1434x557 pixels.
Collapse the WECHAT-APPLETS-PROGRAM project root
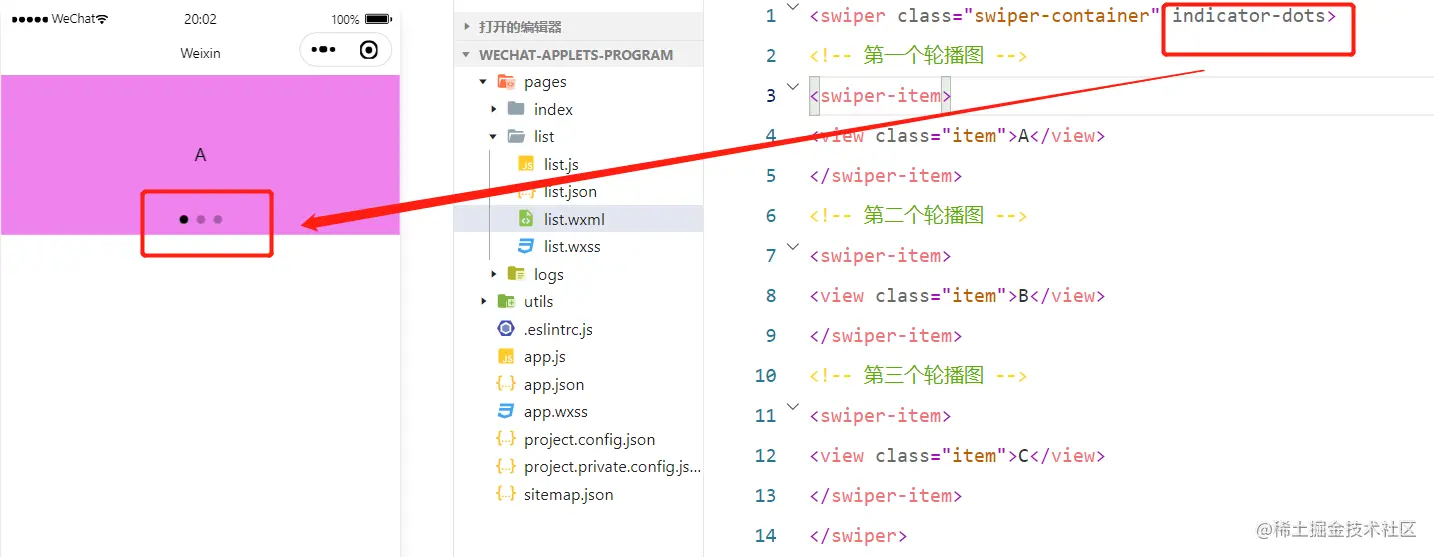467,55
